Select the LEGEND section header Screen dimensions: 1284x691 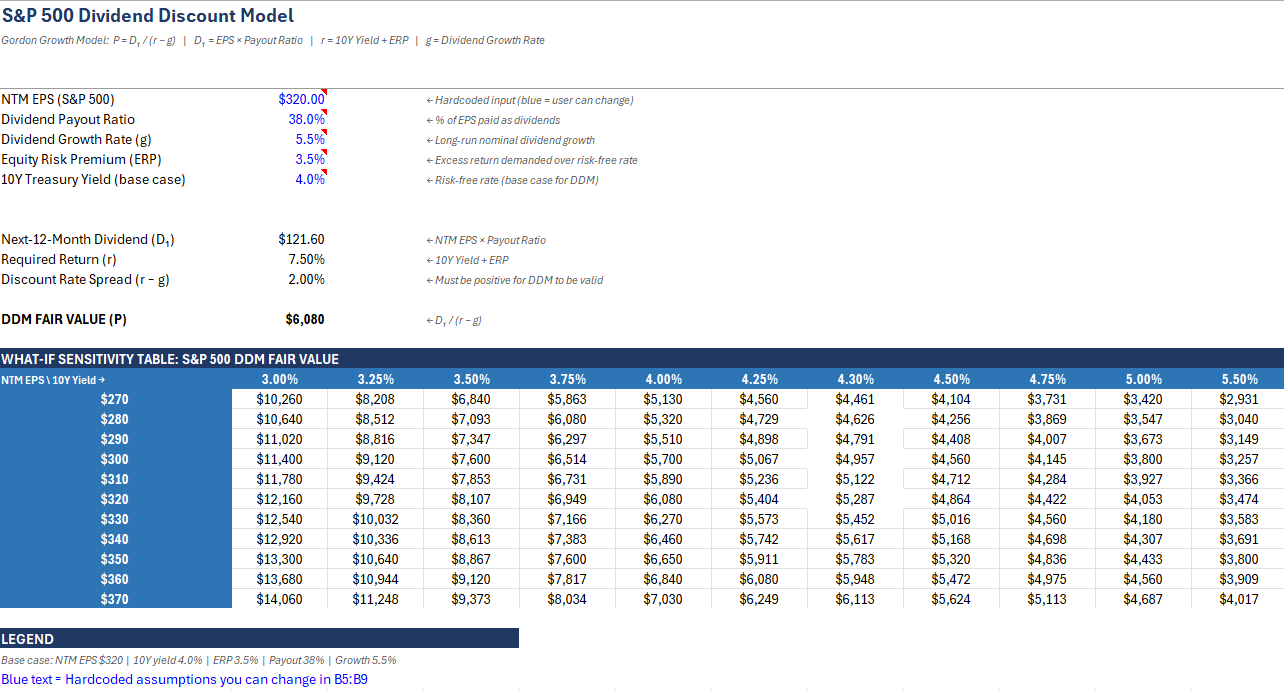click(x=28, y=639)
